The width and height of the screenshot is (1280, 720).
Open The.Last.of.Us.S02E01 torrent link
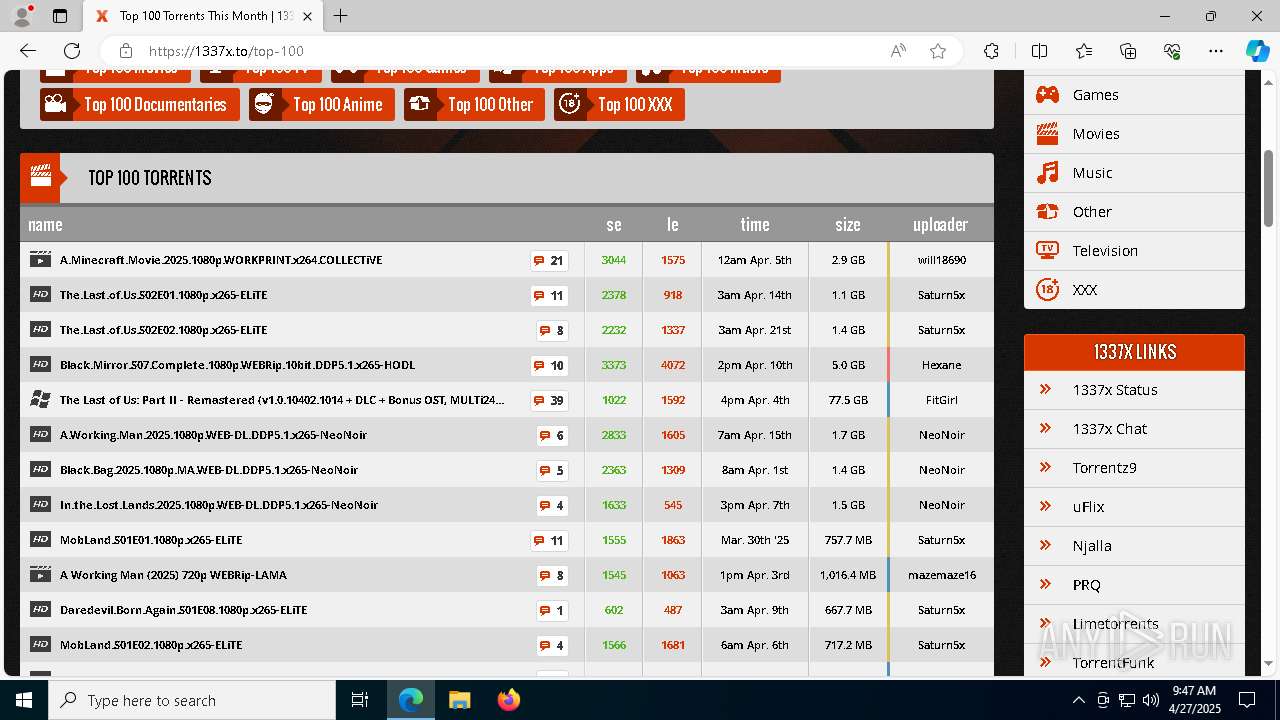[x=163, y=295]
